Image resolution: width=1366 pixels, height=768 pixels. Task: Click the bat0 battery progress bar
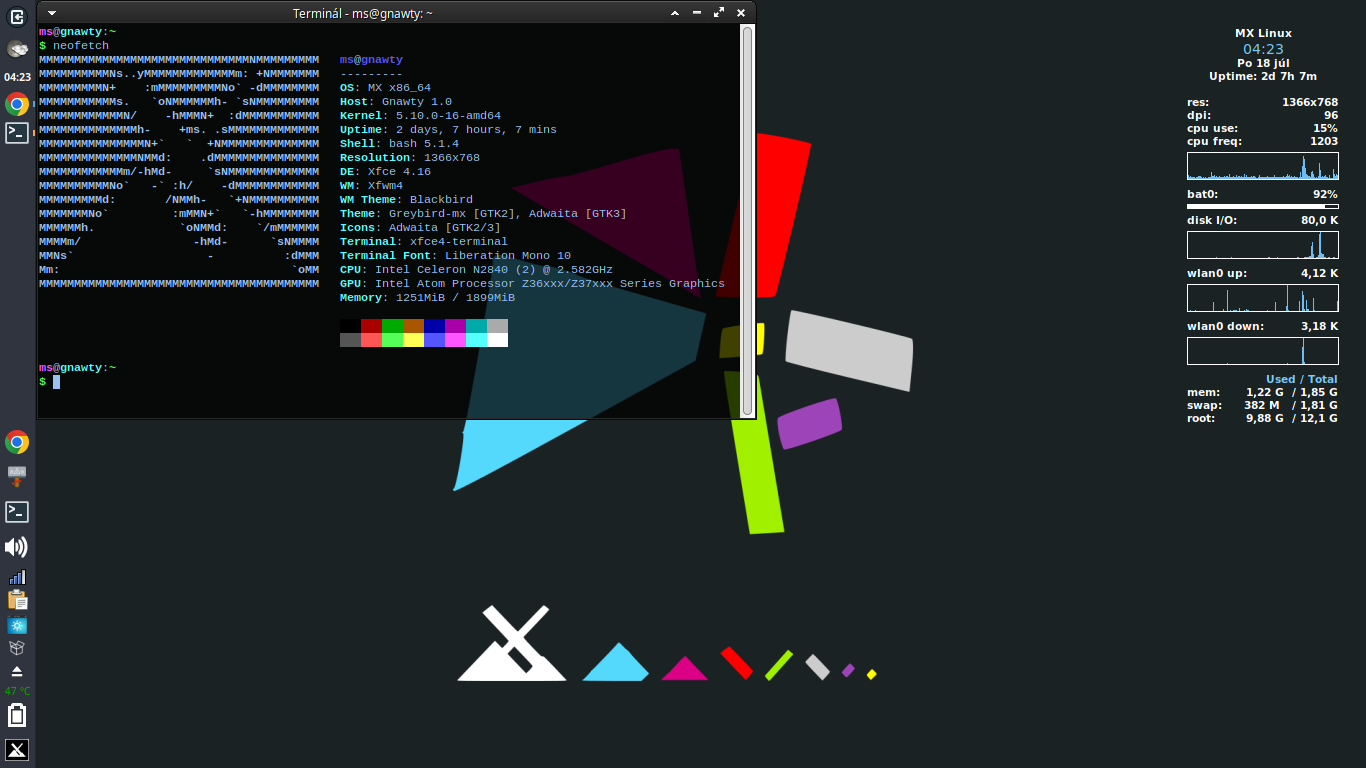click(1263, 207)
